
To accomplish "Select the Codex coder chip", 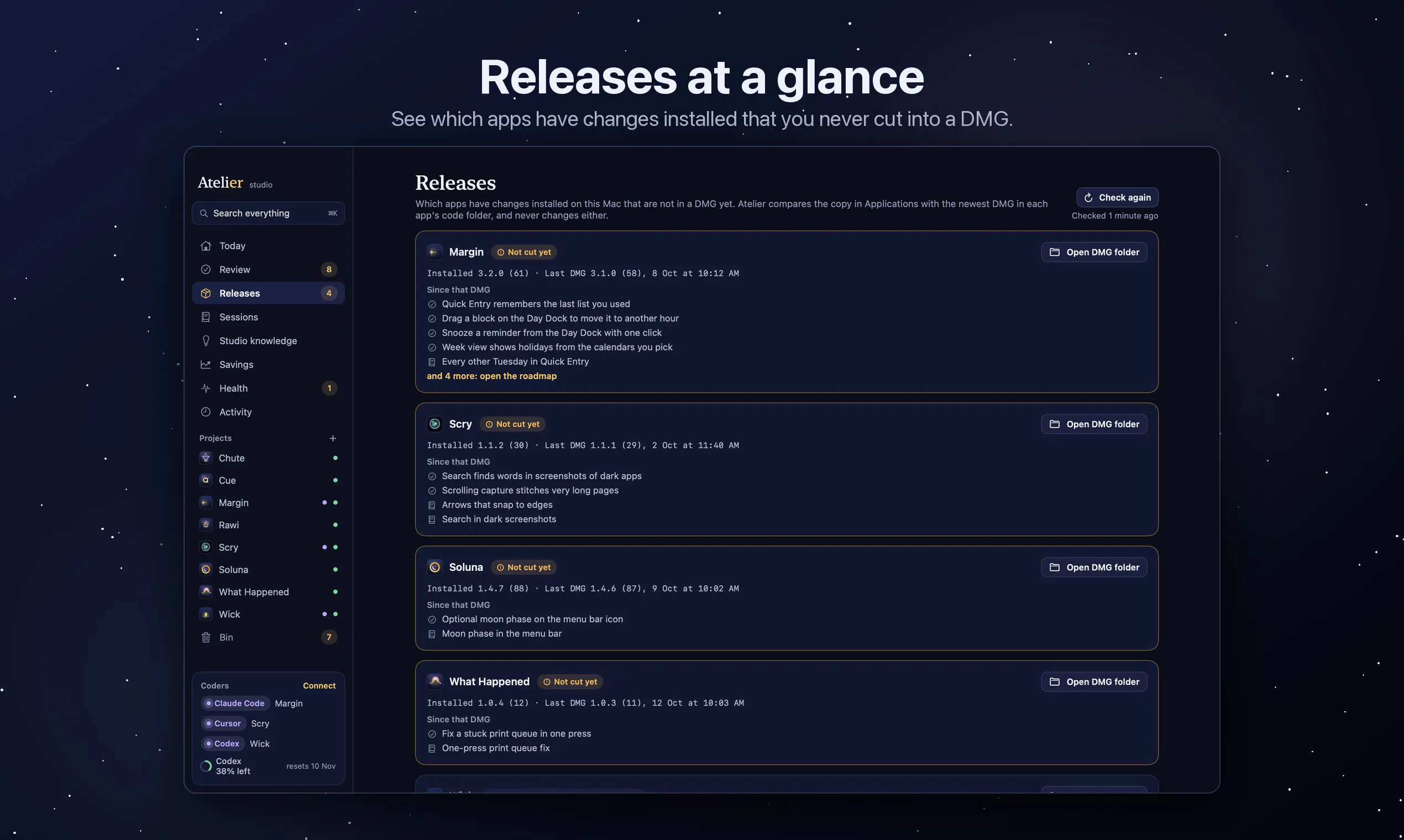I will coord(223,744).
